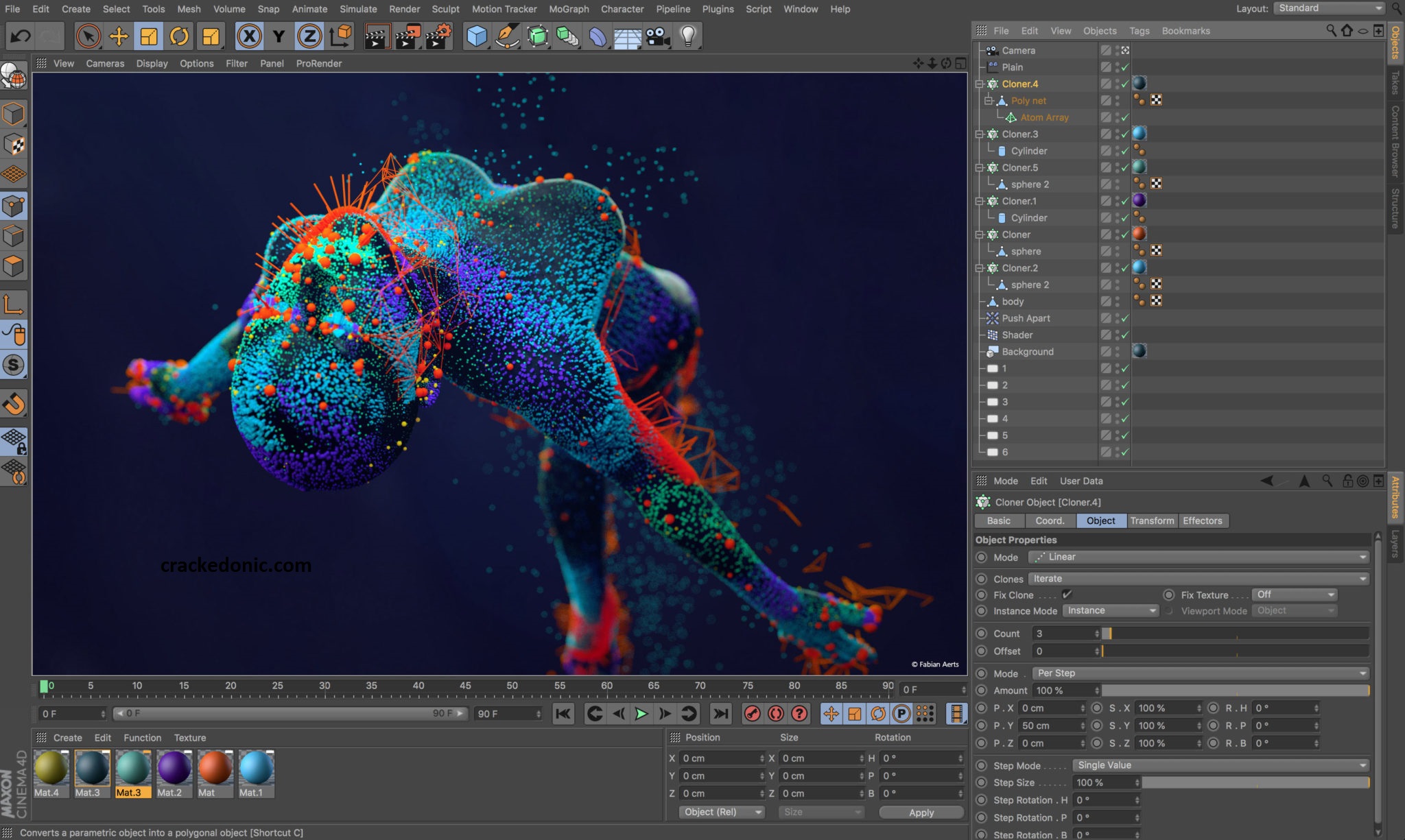Click the Simulate menu in menu bar
The image size is (1405, 840).
357,8
